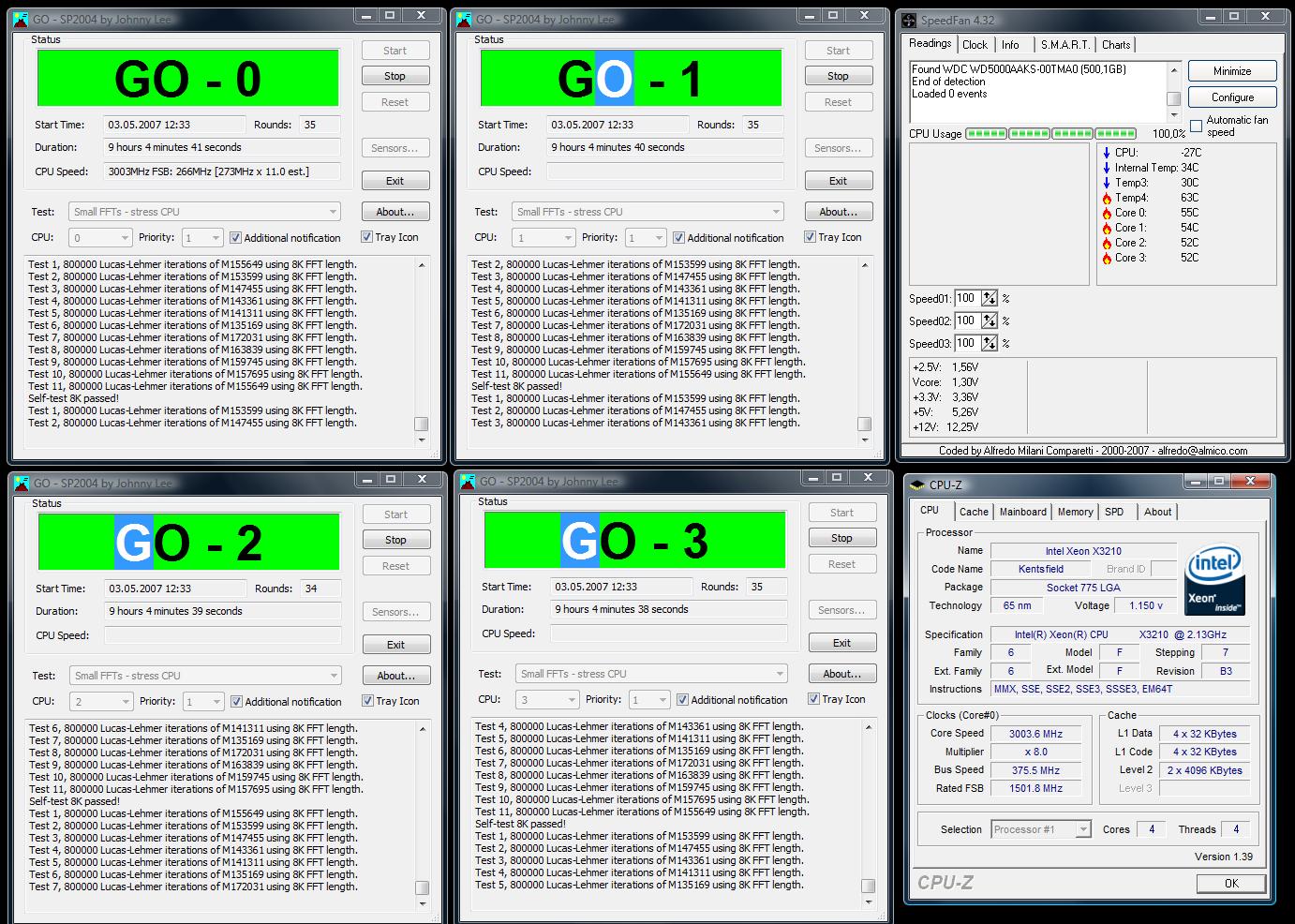The width and height of the screenshot is (1295, 924).
Task: Open the Test dropdown in the GO - 1 window
Action: point(647,212)
